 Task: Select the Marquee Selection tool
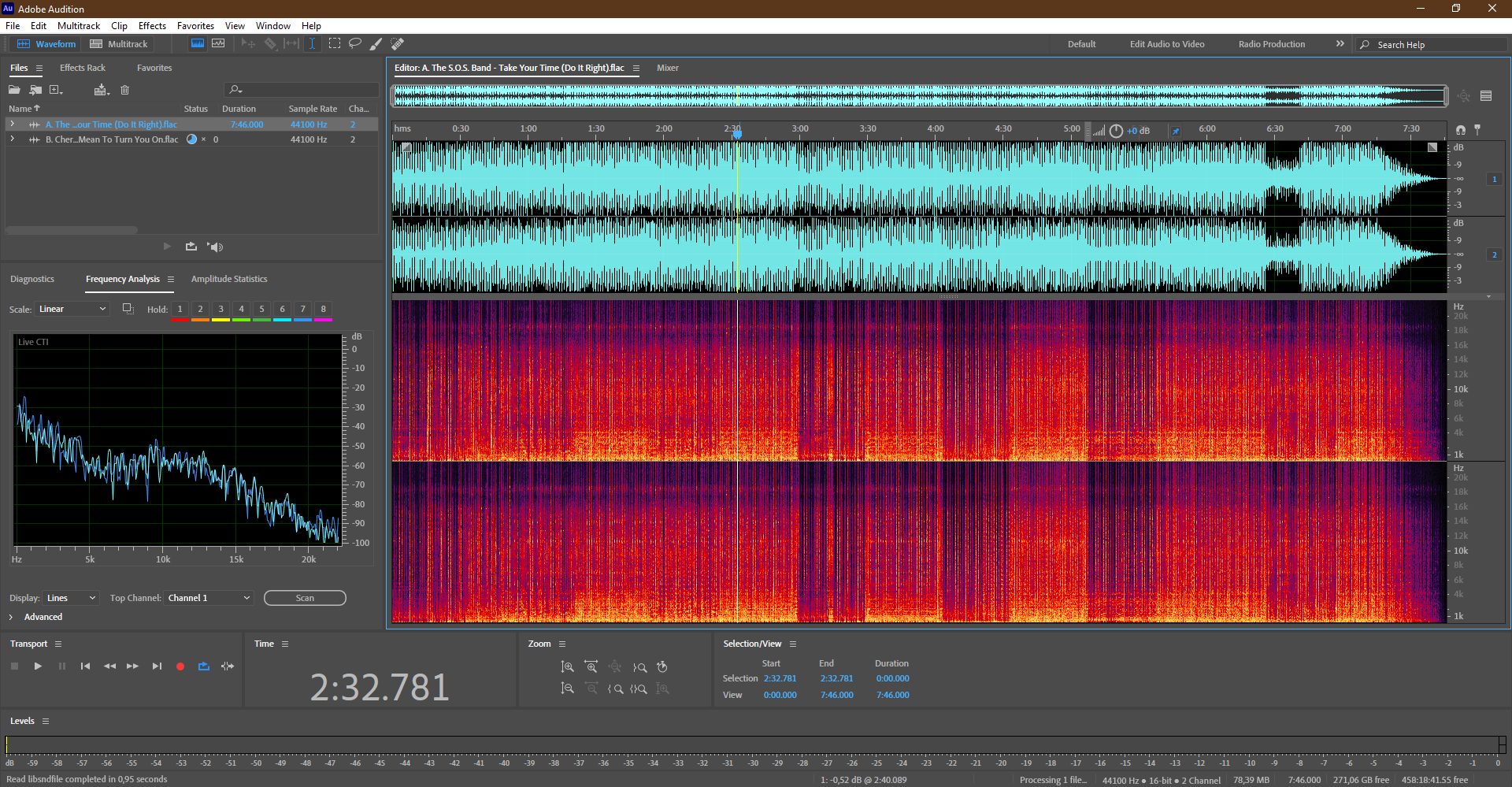pos(335,44)
